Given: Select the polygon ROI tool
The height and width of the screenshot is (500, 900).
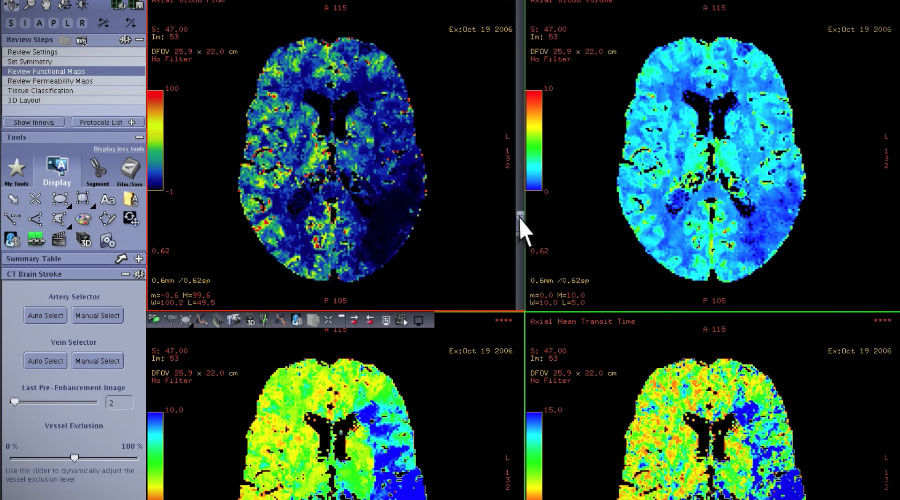Looking at the screenshot, I should (x=59, y=219).
